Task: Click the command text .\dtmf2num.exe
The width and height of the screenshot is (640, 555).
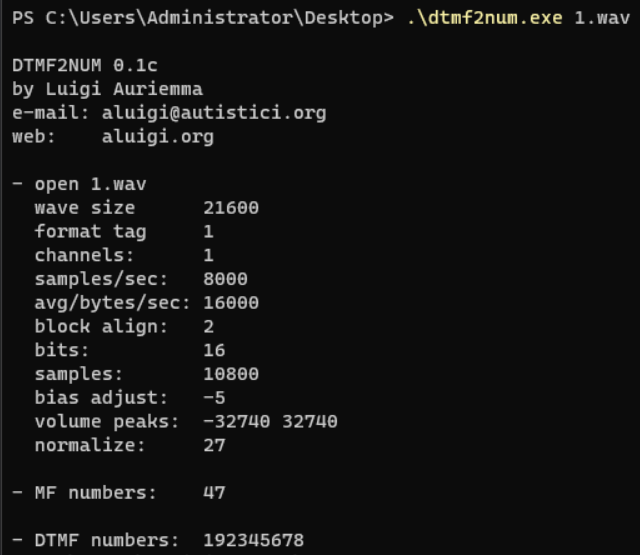Action: pos(484,18)
